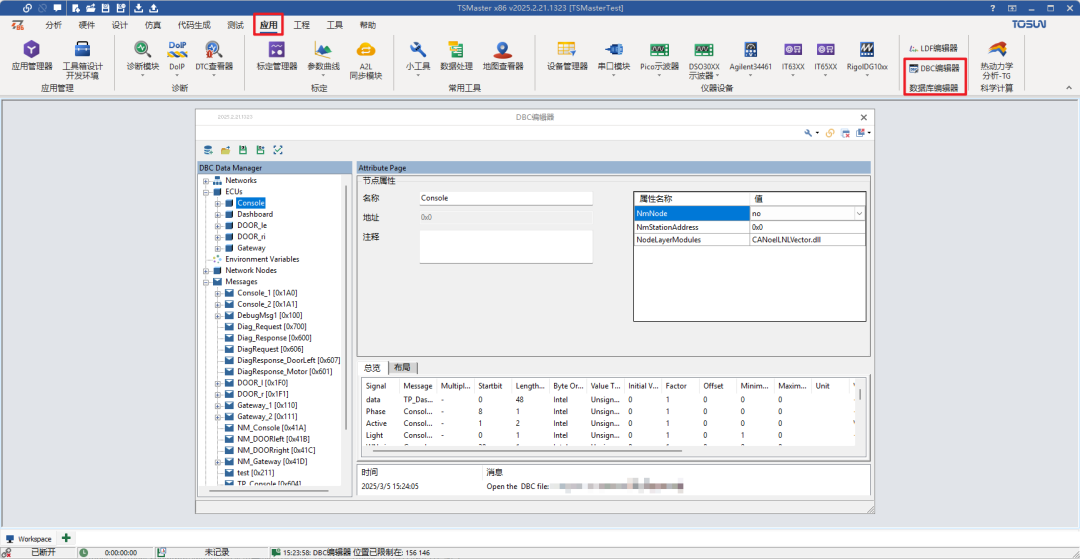The width and height of the screenshot is (1080, 559).
Task: Select Diag_Request [0x700] message
Action: tap(271, 327)
